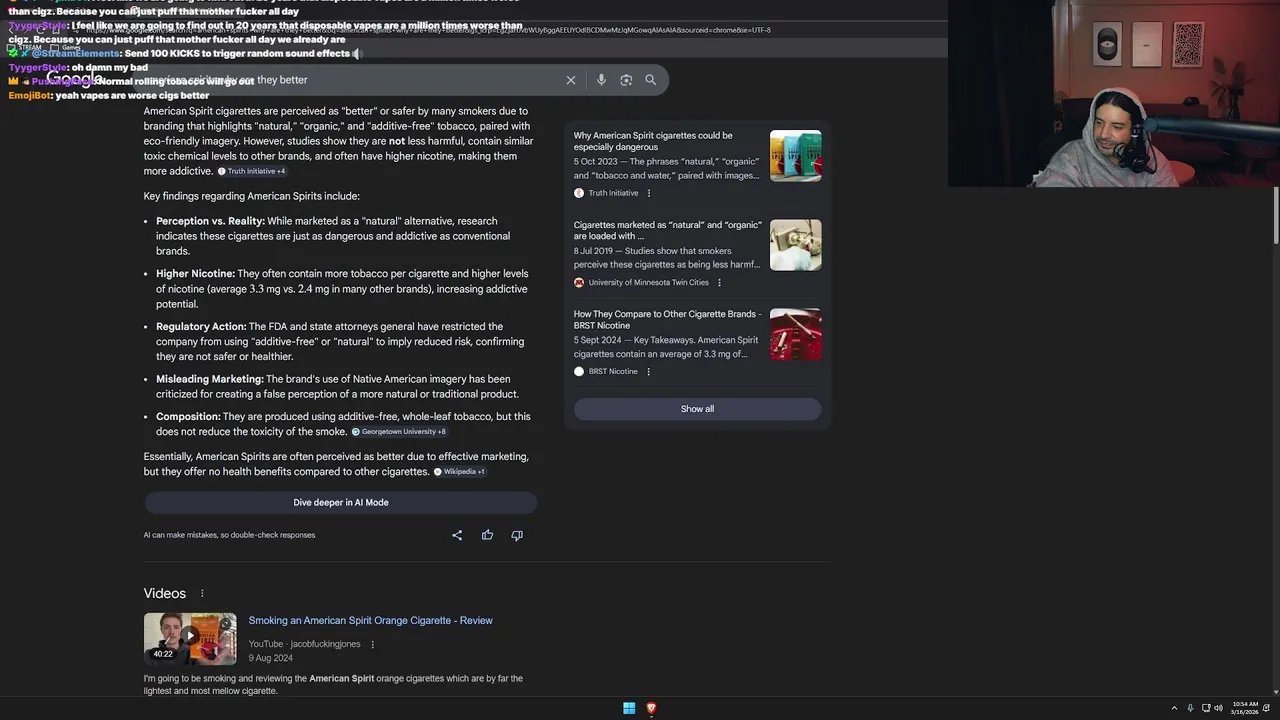Open "How They Compare to Other Cigarette Brands" article
Screen dimensions: 1280x720
tap(667, 320)
